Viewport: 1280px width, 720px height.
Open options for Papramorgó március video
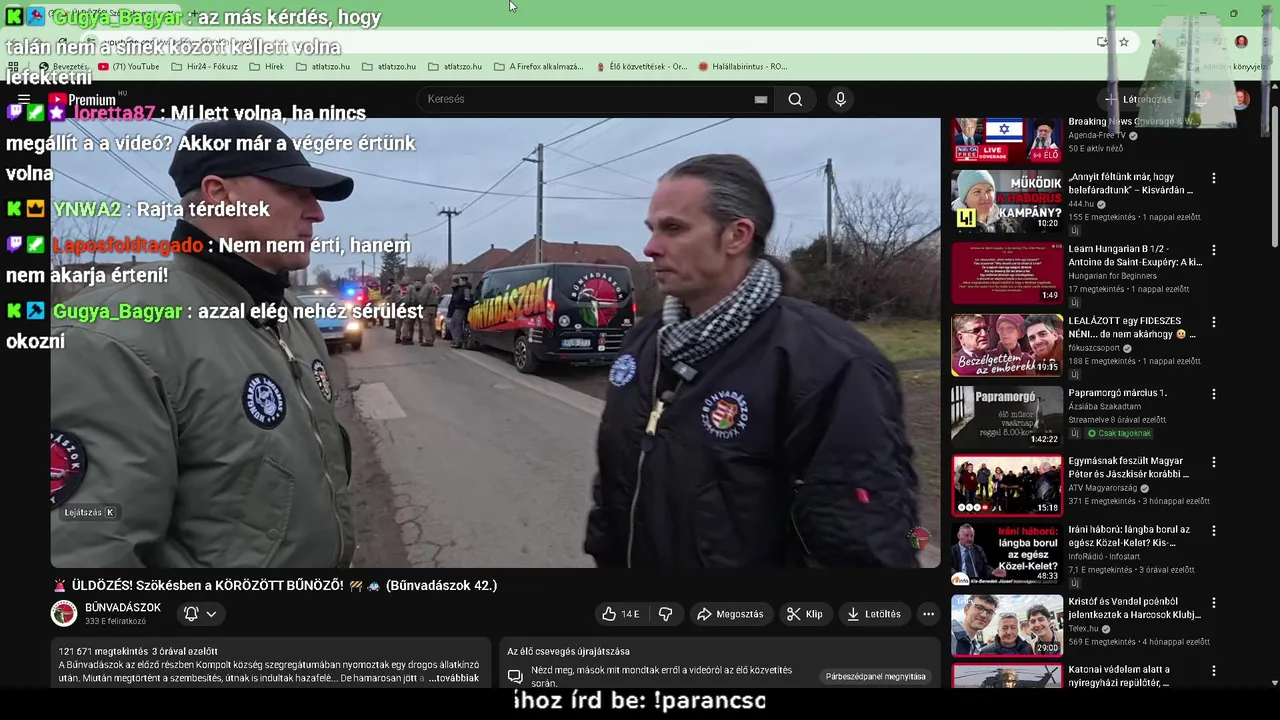(x=1214, y=394)
